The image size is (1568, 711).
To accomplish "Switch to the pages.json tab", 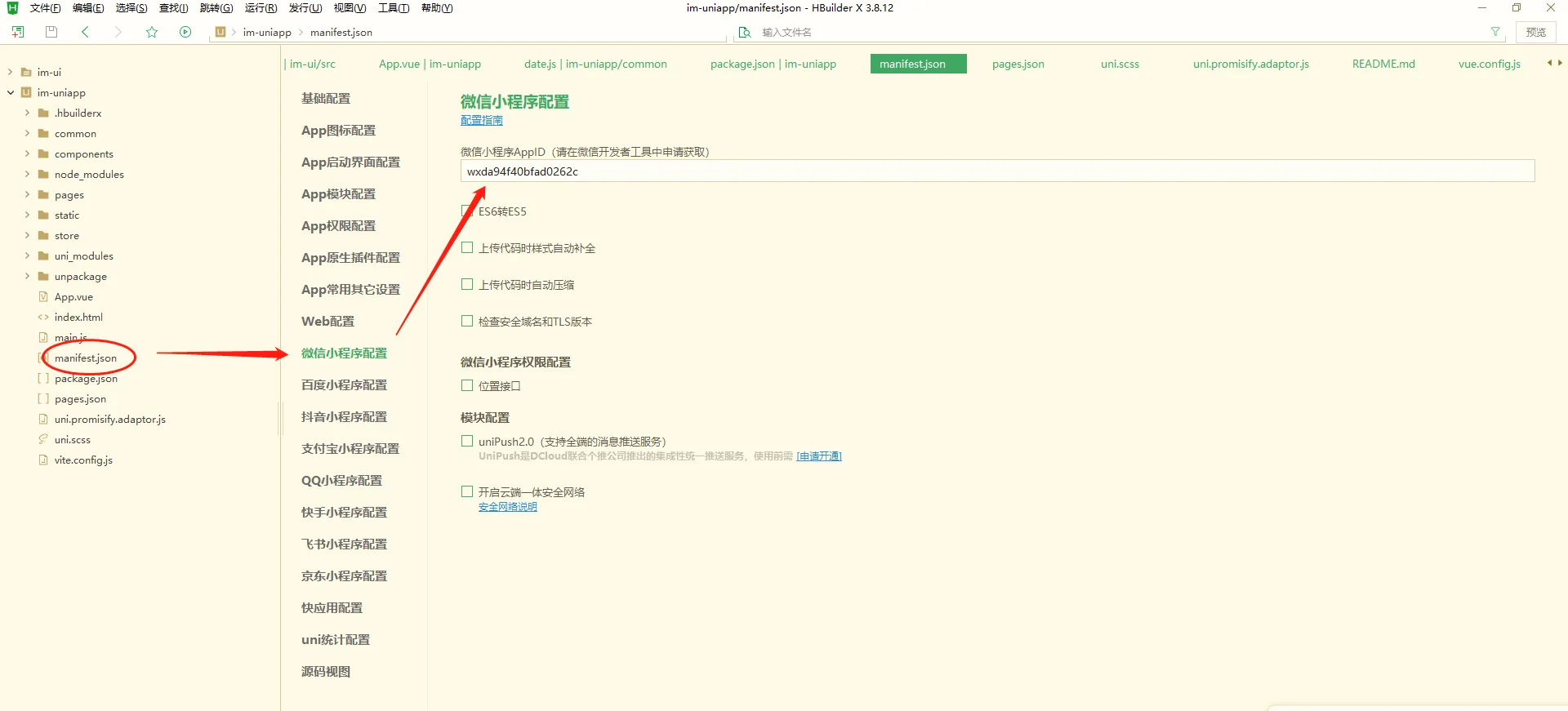I will coord(1018,64).
